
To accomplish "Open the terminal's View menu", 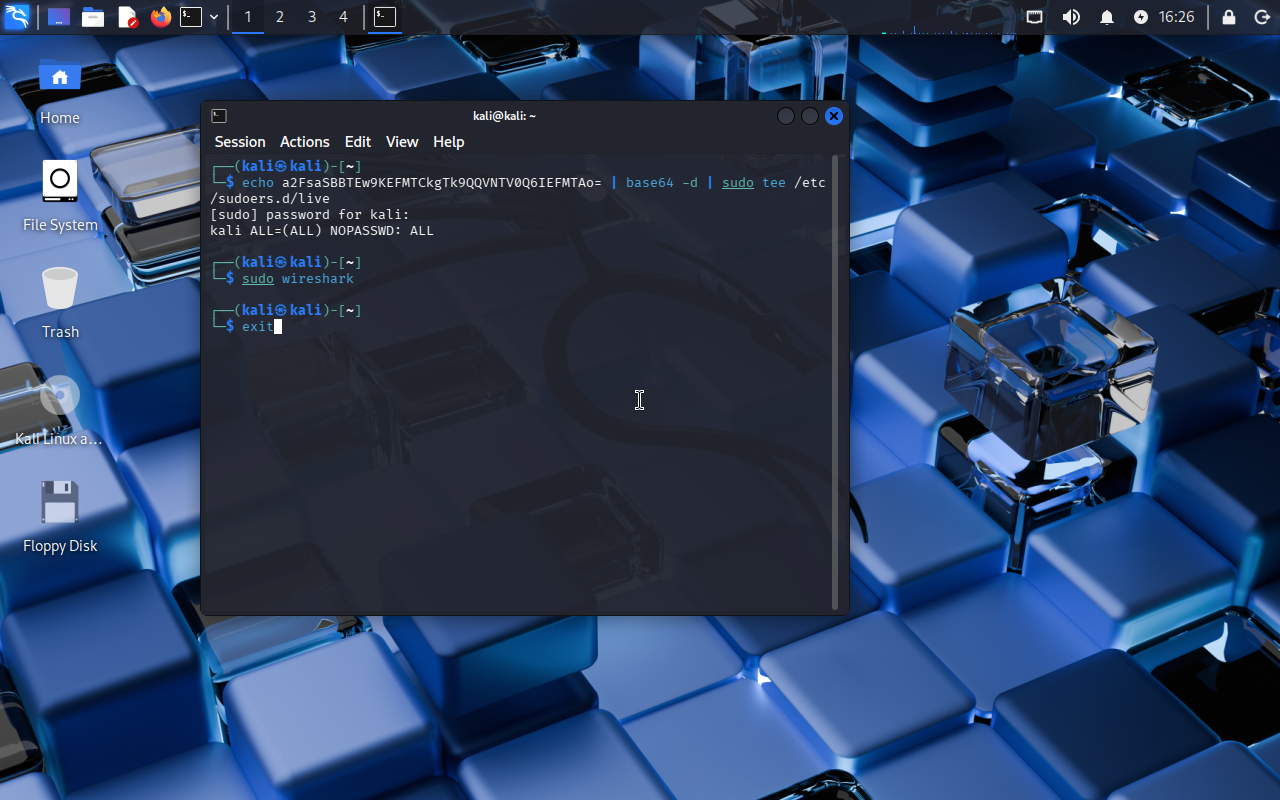I will click(402, 142).
